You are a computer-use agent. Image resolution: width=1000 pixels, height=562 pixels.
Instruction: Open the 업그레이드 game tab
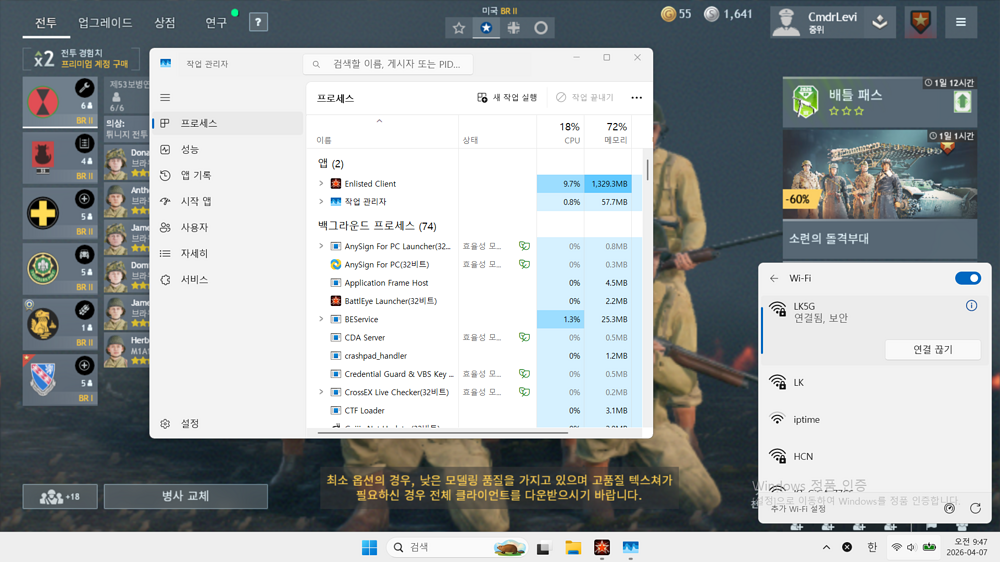tap(105, 23)
